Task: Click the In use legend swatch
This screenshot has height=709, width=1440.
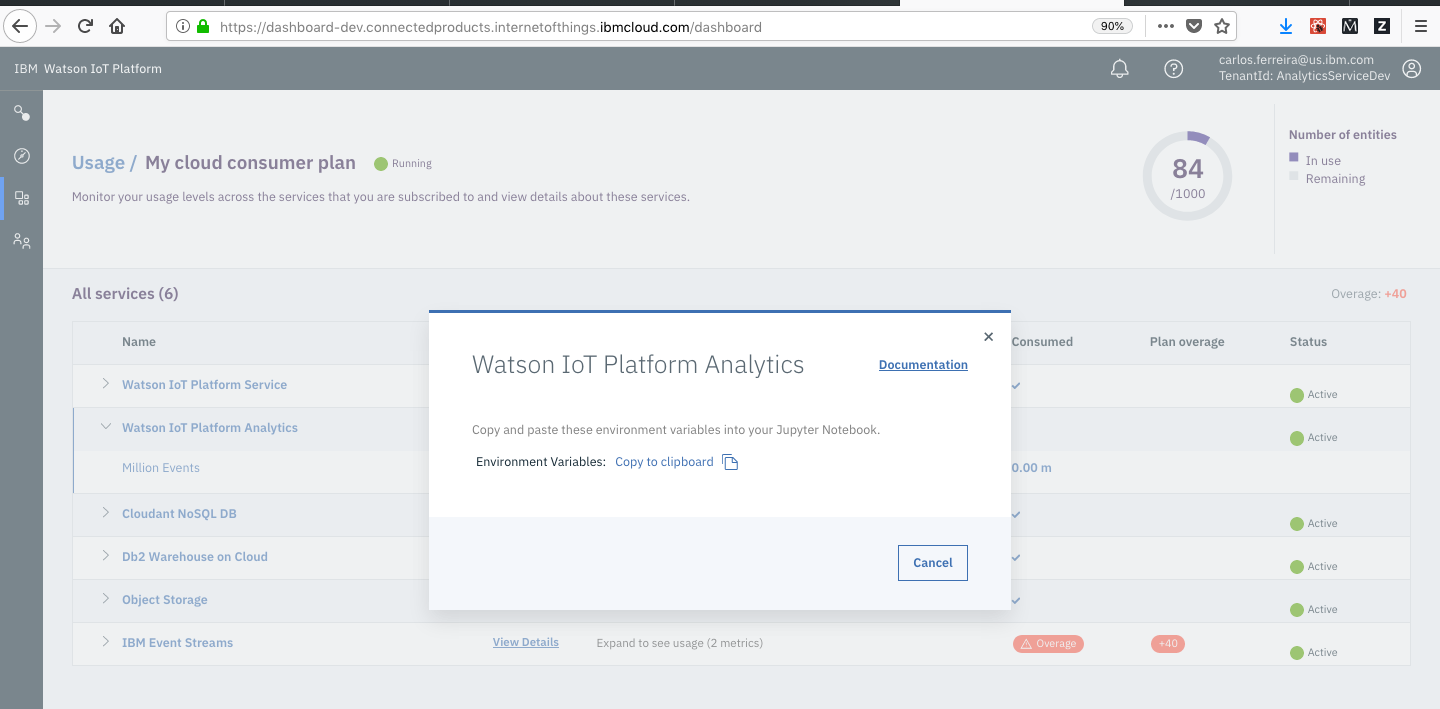Action: click(1293, 158)
